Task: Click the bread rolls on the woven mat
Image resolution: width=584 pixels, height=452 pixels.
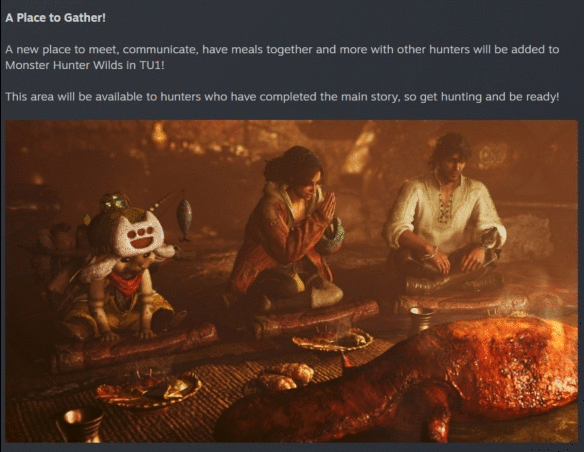Action: 286,375
